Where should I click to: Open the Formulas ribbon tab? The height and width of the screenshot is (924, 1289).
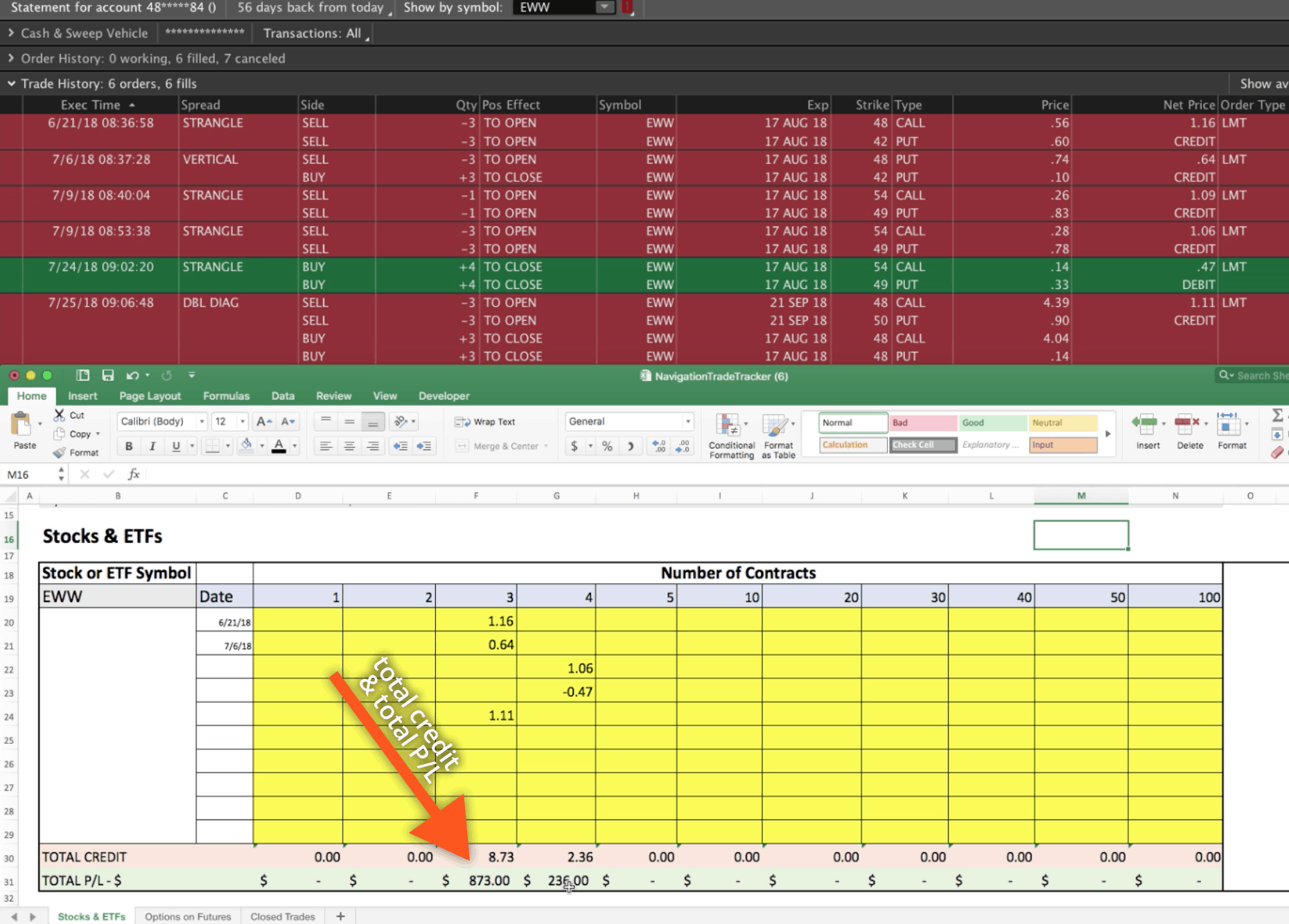[x=226, y=396]
